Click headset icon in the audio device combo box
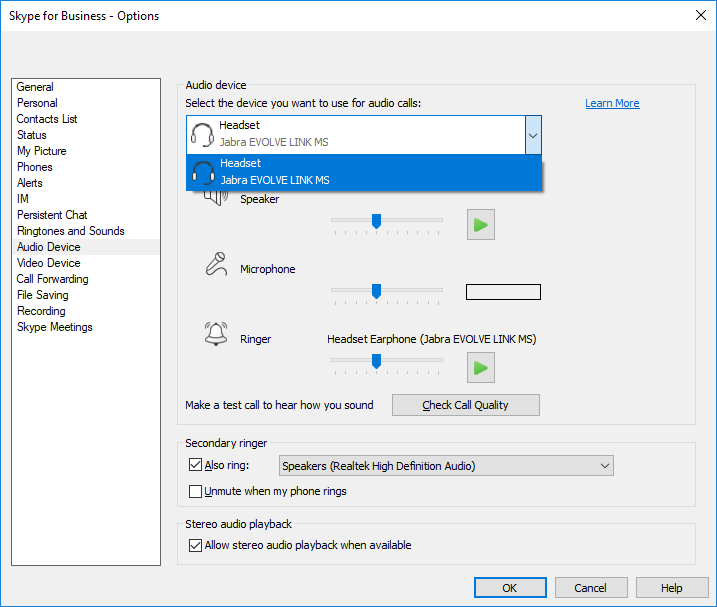 click(x=203, y=134)
